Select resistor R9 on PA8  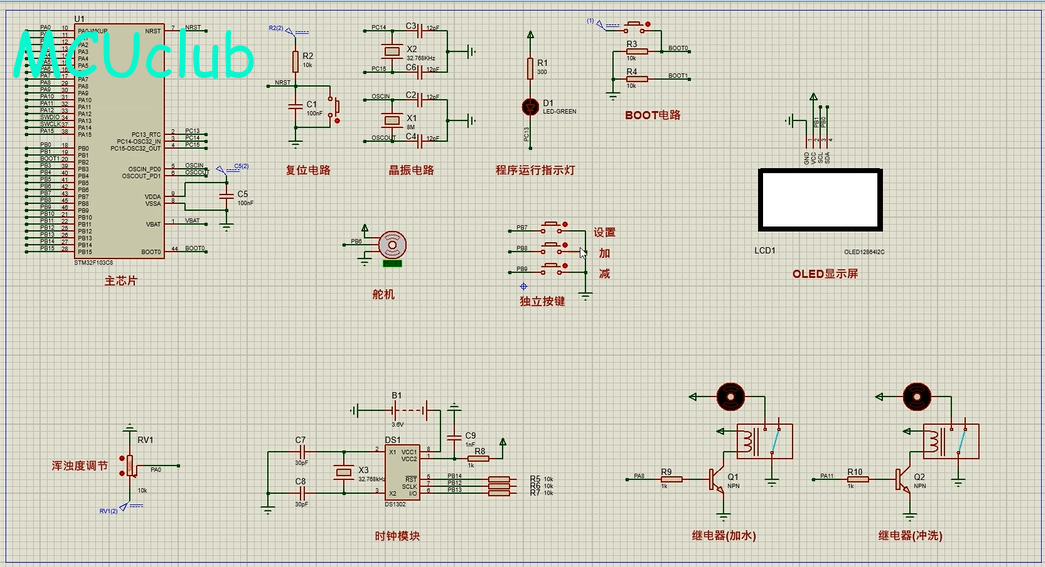point(671,479)
